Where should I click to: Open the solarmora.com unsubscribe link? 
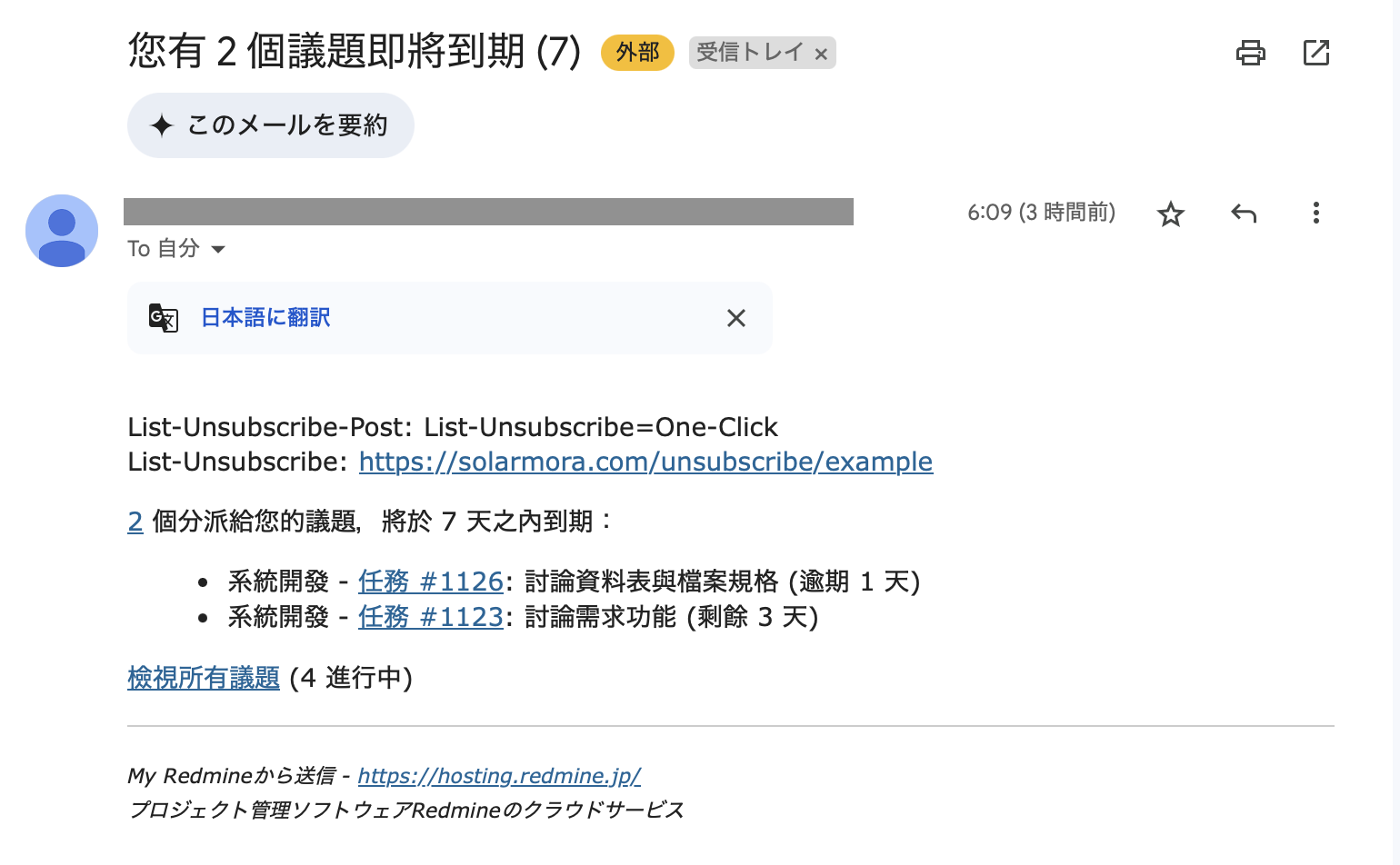point(645,462)
